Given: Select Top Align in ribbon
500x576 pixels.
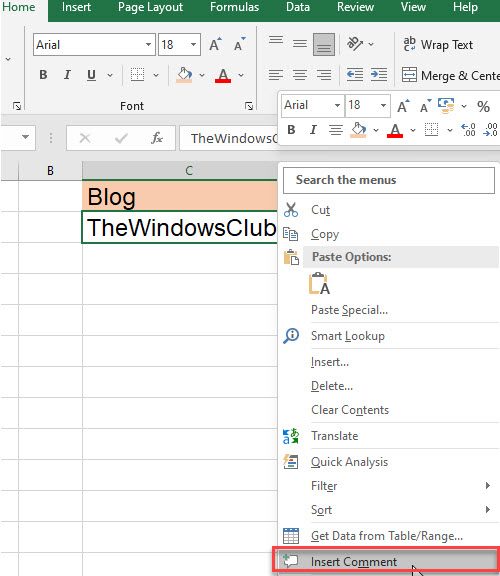Looking at the screenshot, I should pos(276,41).
